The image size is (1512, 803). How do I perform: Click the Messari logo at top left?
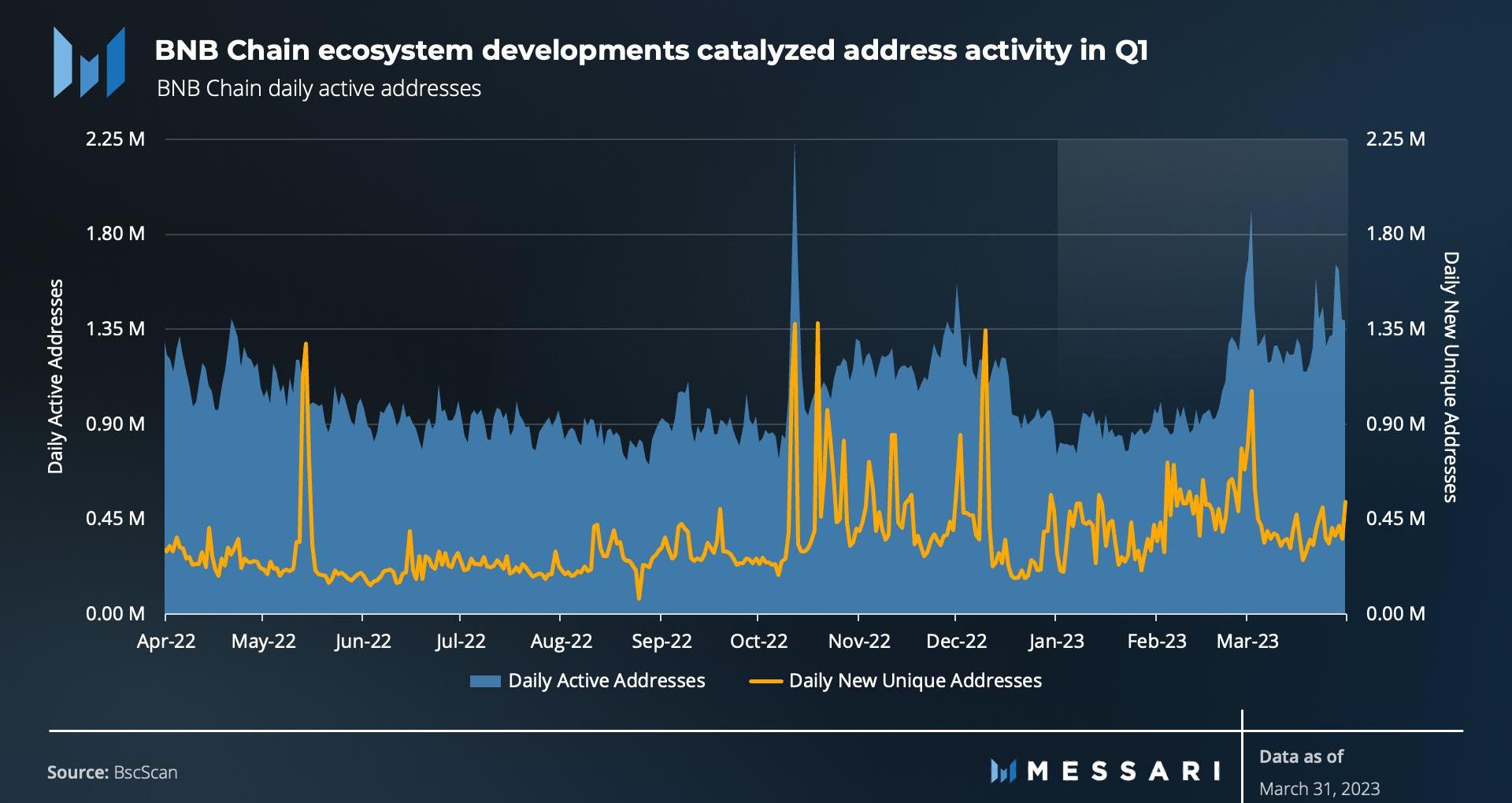point(89,62)
